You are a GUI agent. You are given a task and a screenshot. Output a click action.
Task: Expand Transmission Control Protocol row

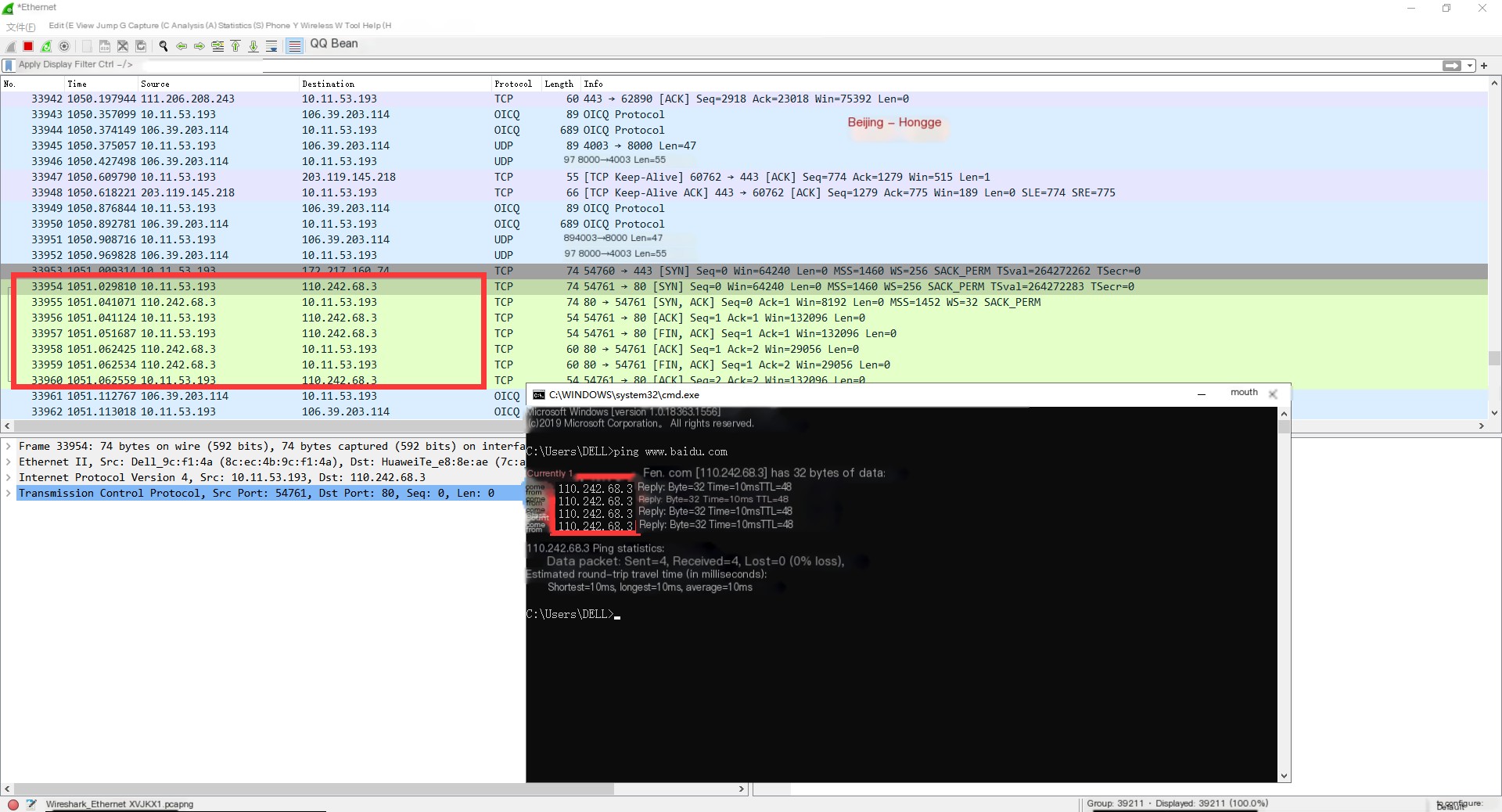9,493
